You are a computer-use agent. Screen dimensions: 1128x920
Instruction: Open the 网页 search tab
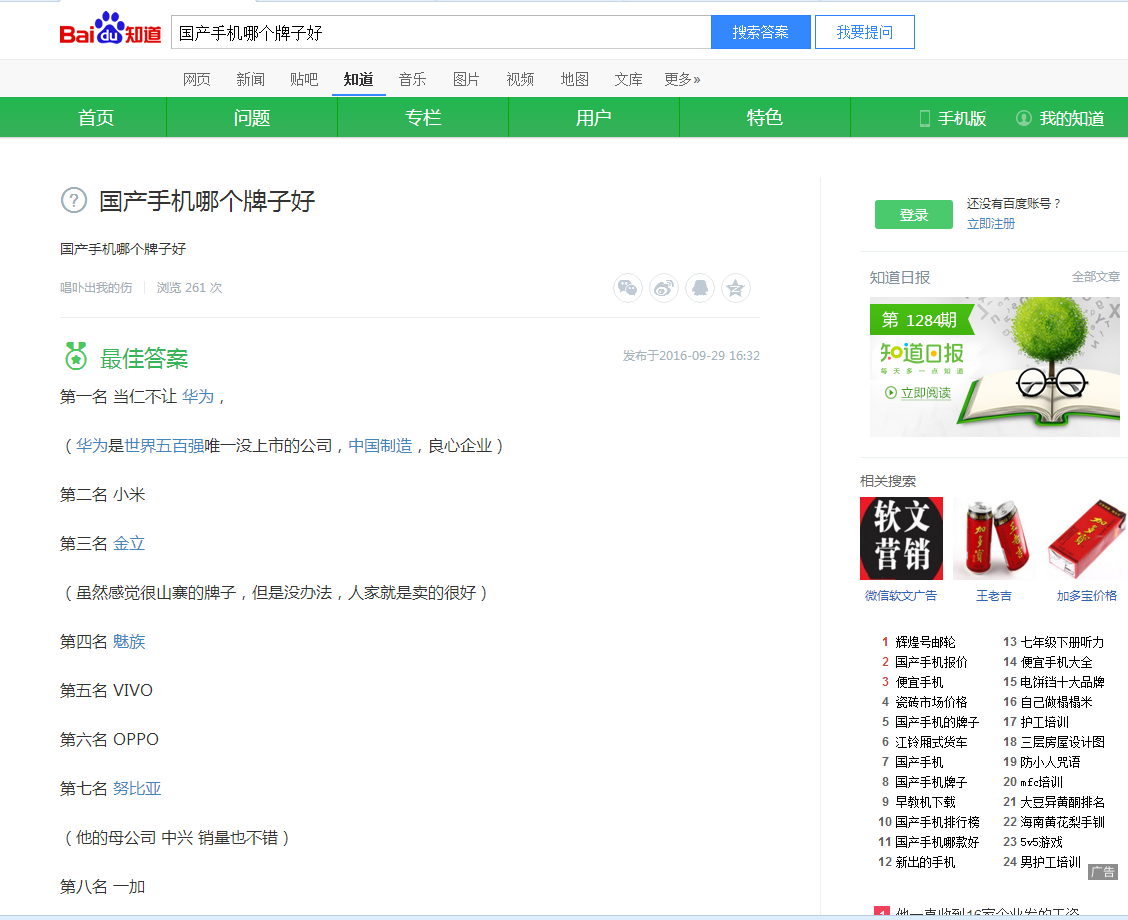[196, 79]
